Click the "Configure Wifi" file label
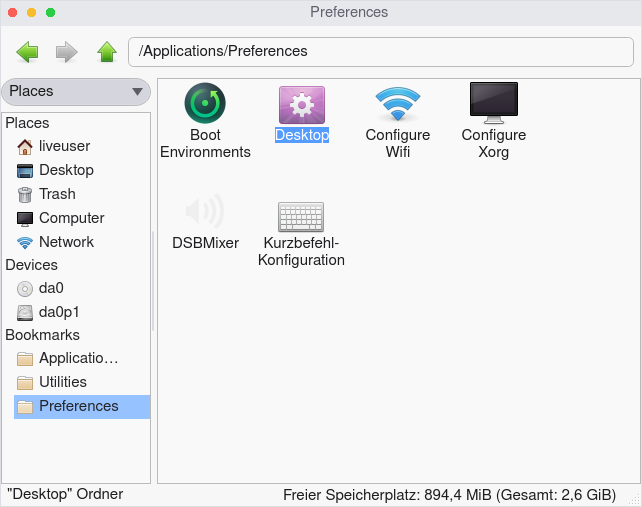The height and width of the screenshot is (507, 642). click(398, 143)
